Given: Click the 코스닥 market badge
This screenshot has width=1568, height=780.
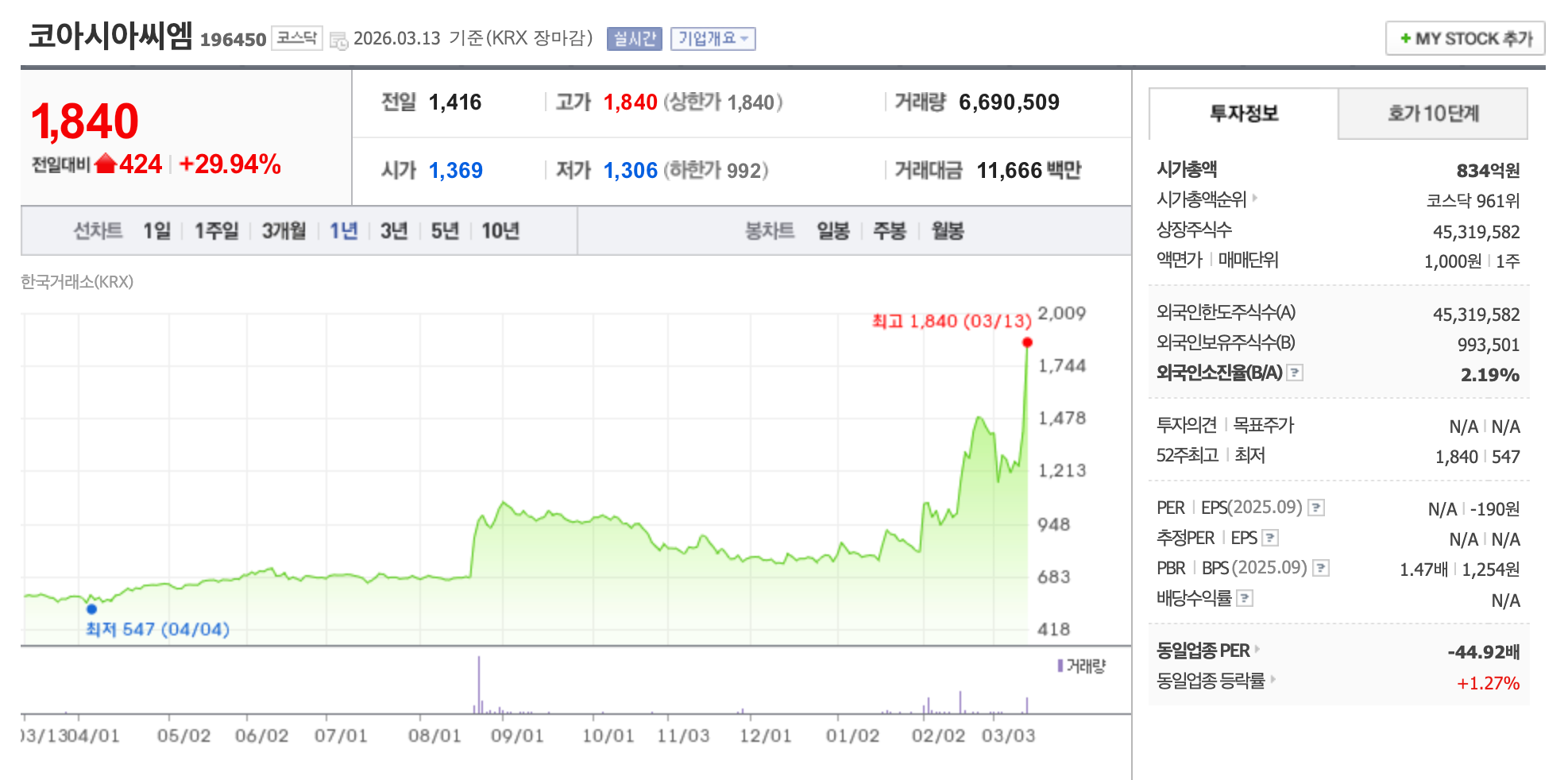Looking at the screenshot, I should pyautogui.click(x=297, y=37).
